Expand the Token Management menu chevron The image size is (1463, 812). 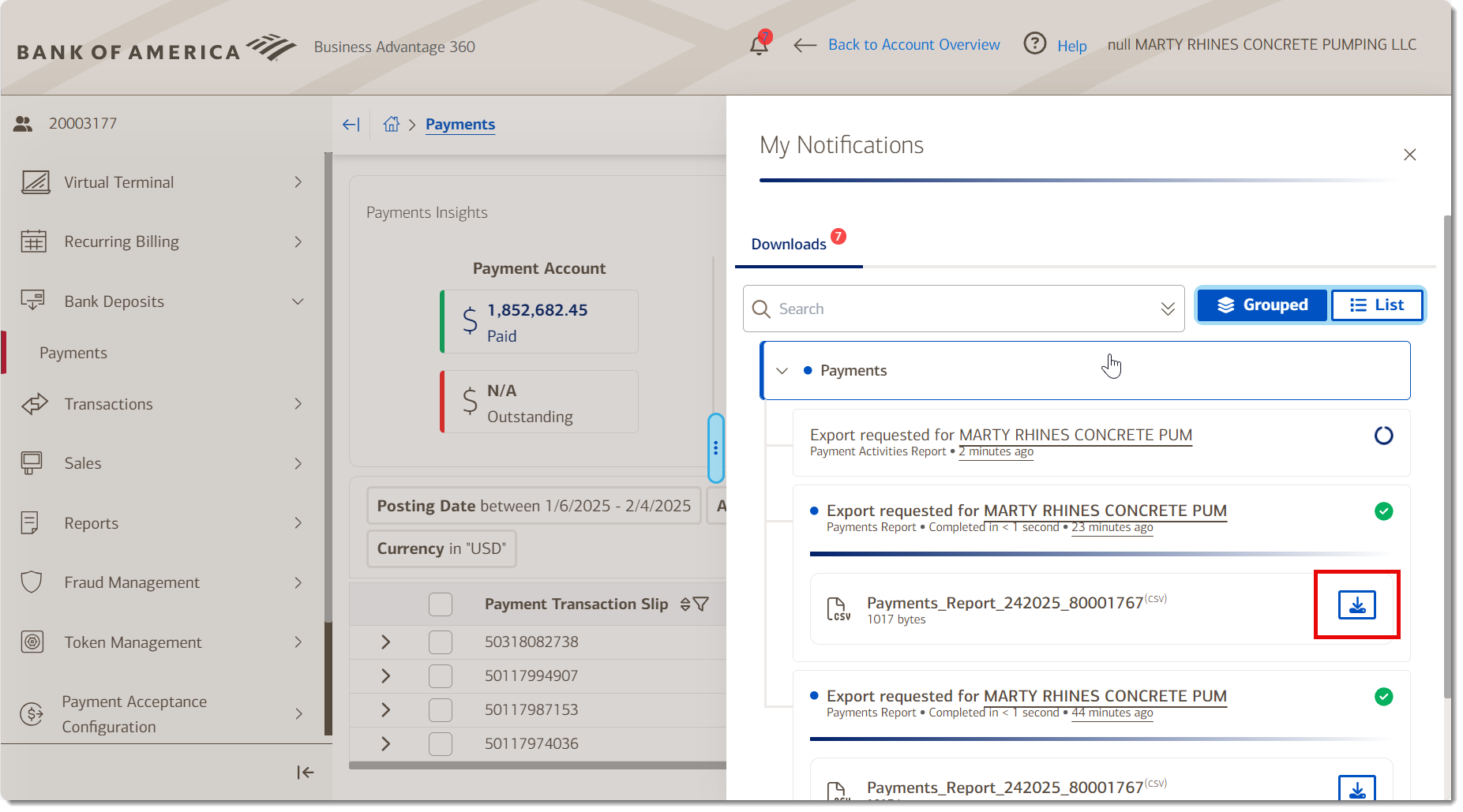click(298, 642)
